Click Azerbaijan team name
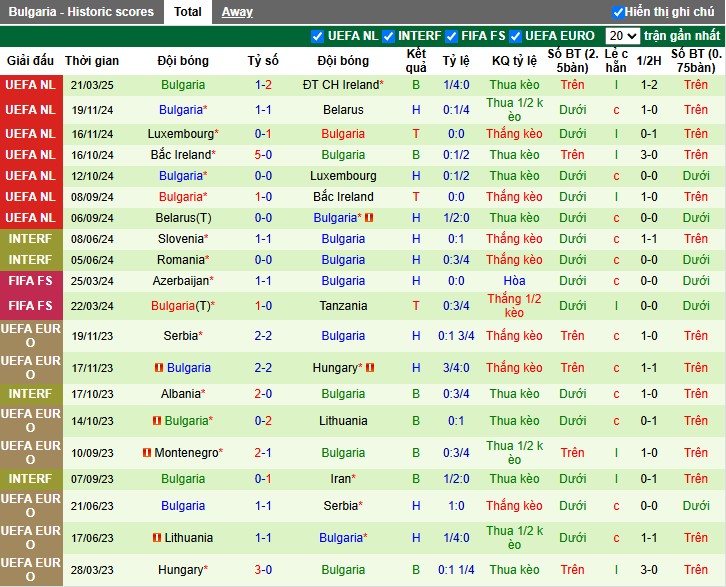This screenshot has height=587, width=726. coord(181,281)
